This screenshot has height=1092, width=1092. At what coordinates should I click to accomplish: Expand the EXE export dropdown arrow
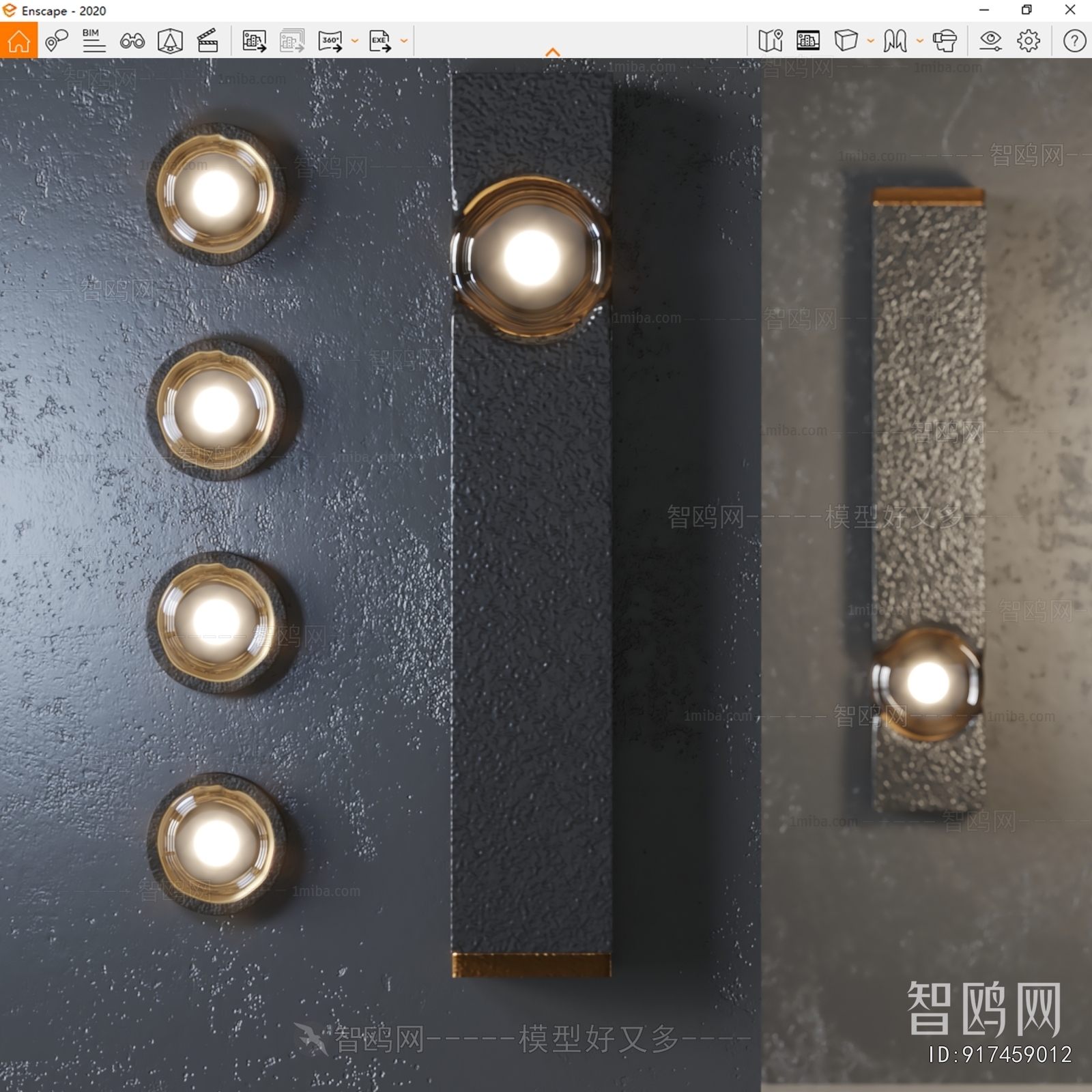(x=404, y=41)
